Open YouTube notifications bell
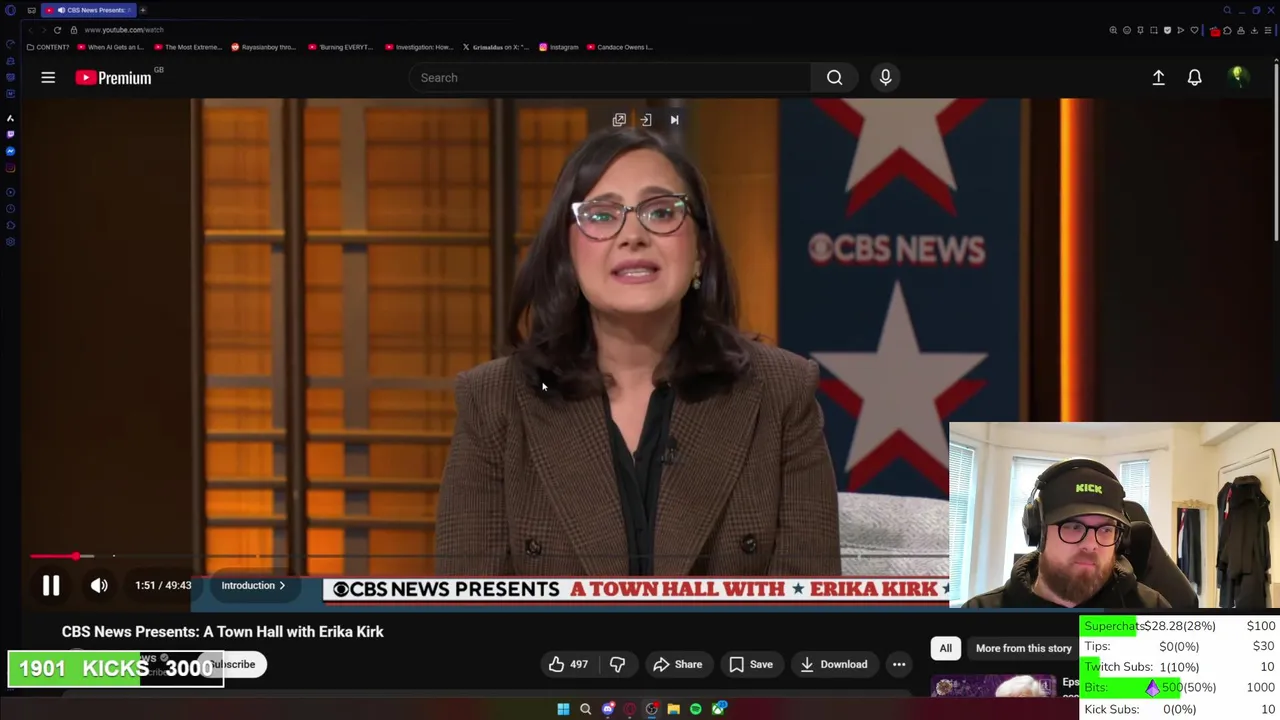The height and width of the screenshot is (720, 1280). [x=1194, y=77]
